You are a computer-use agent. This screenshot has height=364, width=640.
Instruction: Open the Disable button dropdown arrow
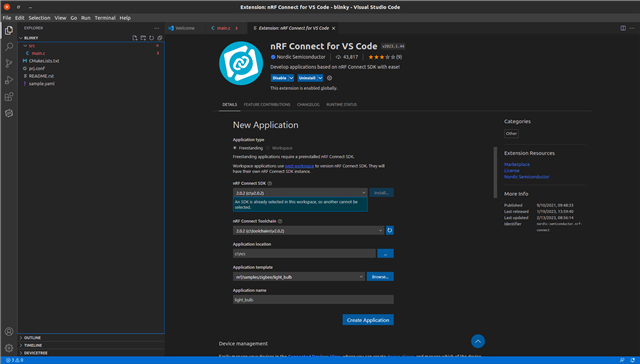291,78
